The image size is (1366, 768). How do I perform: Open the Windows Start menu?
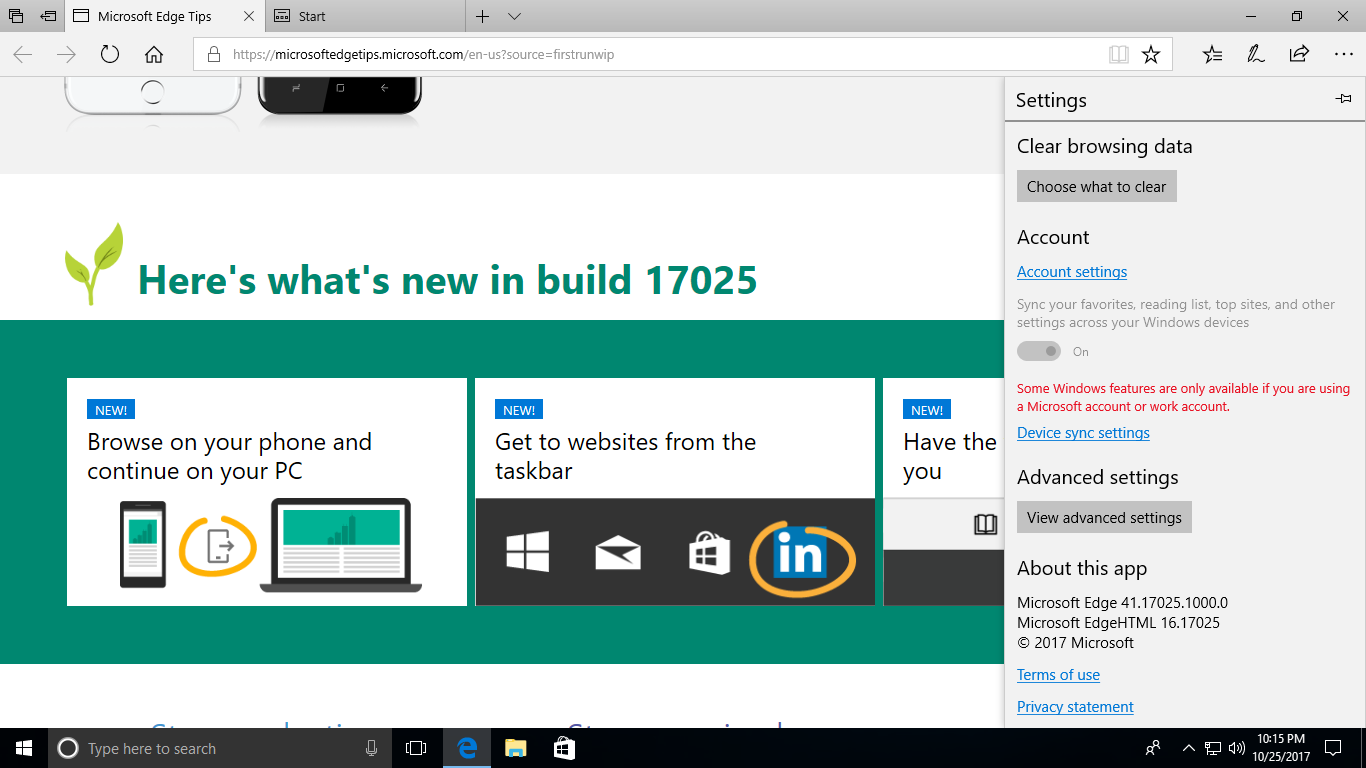[24, 748]
